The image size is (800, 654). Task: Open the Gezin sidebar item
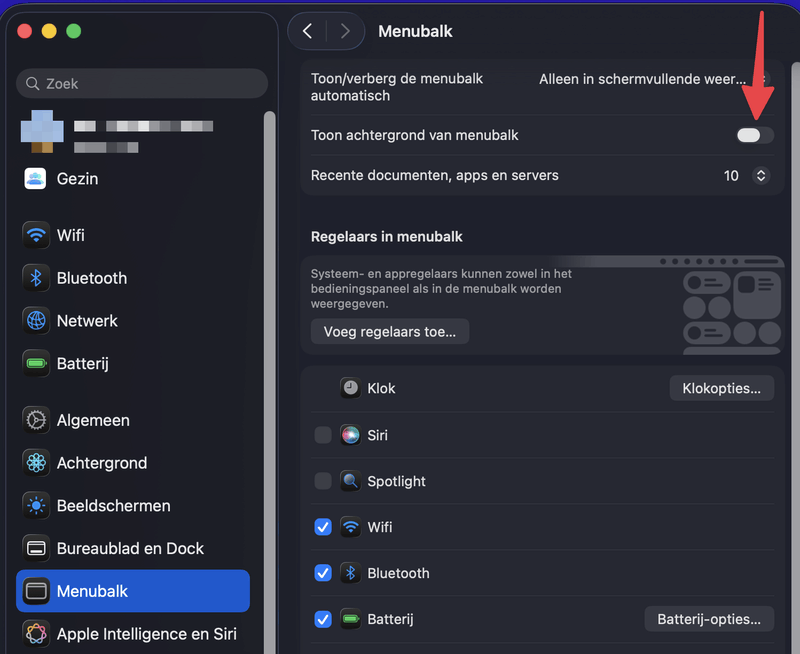coord(77,179)
